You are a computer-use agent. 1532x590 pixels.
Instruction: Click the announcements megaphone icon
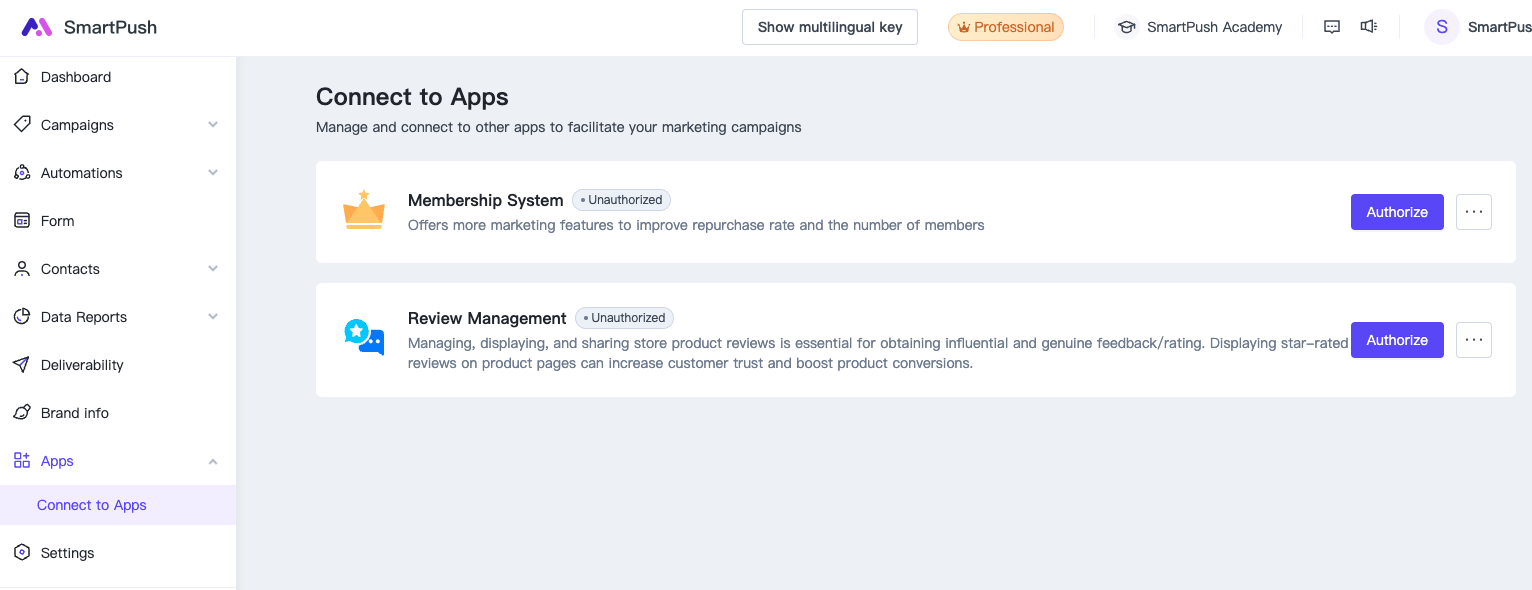[x=1369, y=27]
